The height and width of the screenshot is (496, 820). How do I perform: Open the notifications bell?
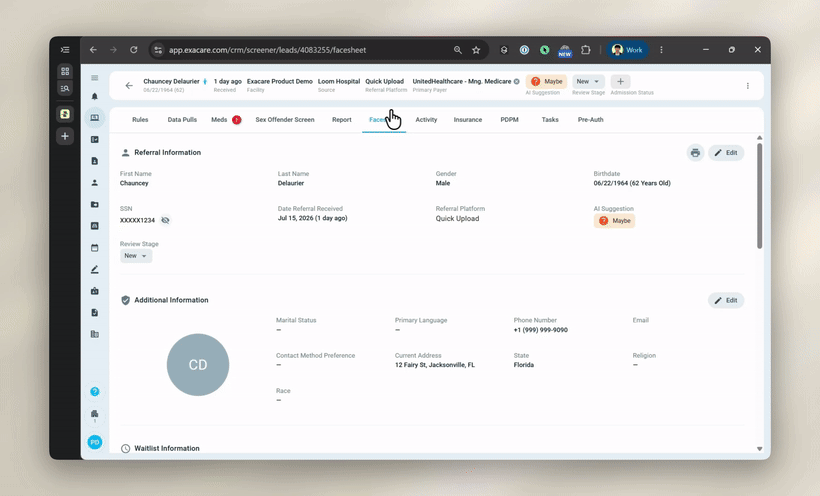(95, 96)
